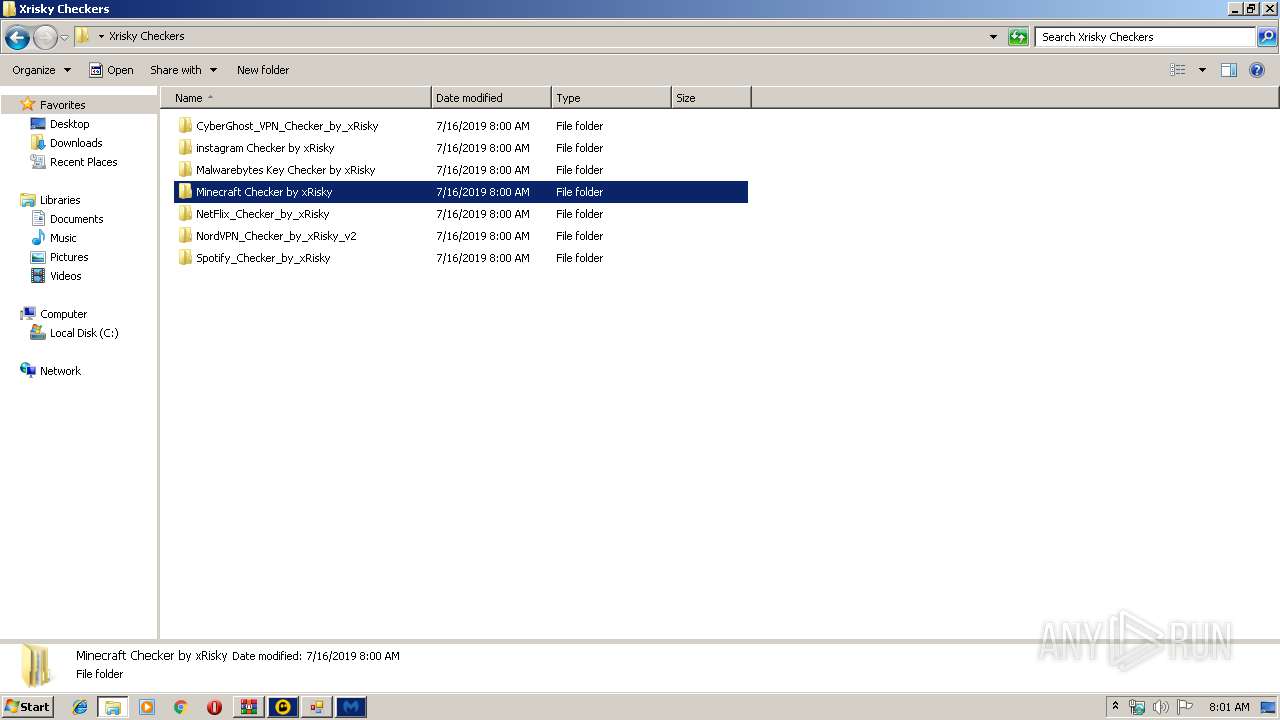
Task: Open Downloads in Favorites
Action: click(x=76, y=143)
